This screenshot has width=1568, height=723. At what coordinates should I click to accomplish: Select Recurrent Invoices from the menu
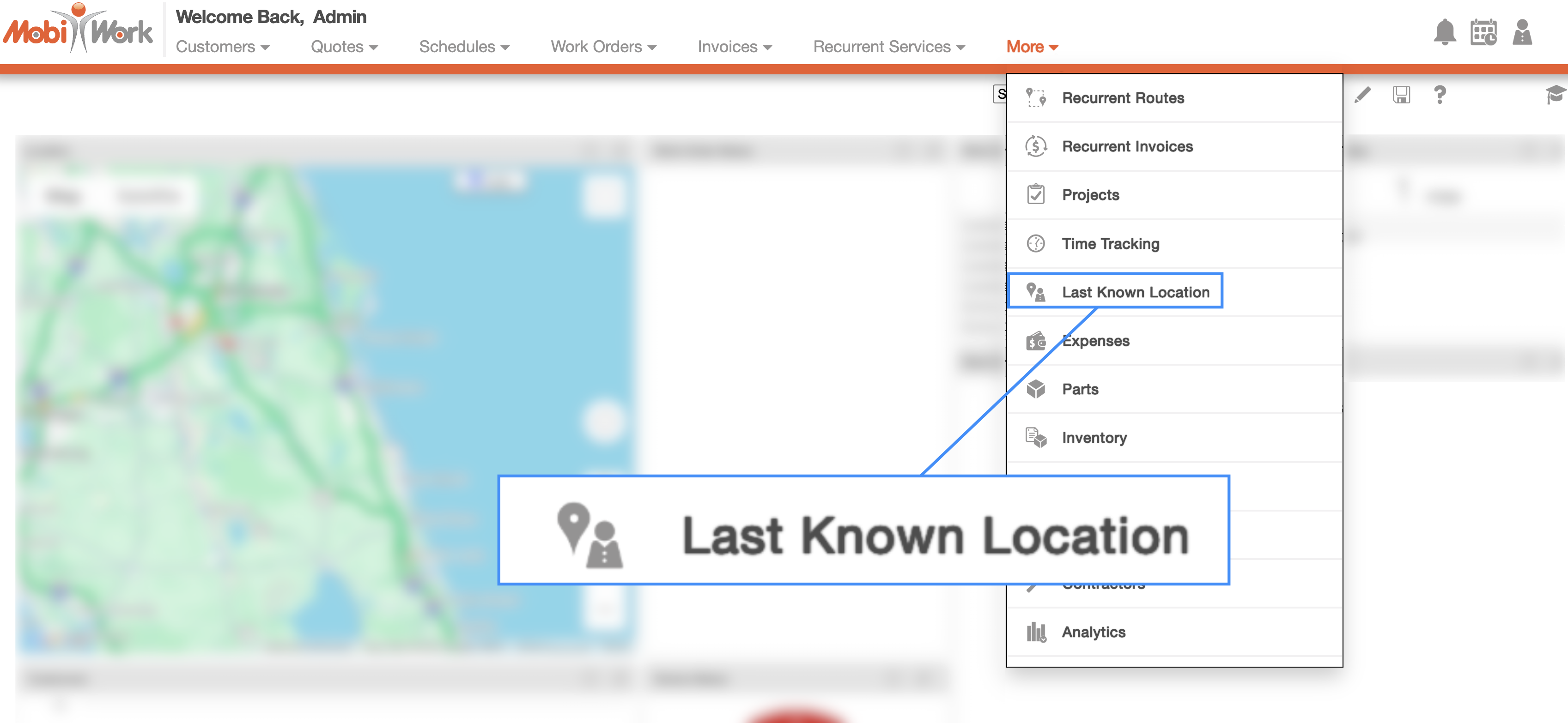[1174, 146]
